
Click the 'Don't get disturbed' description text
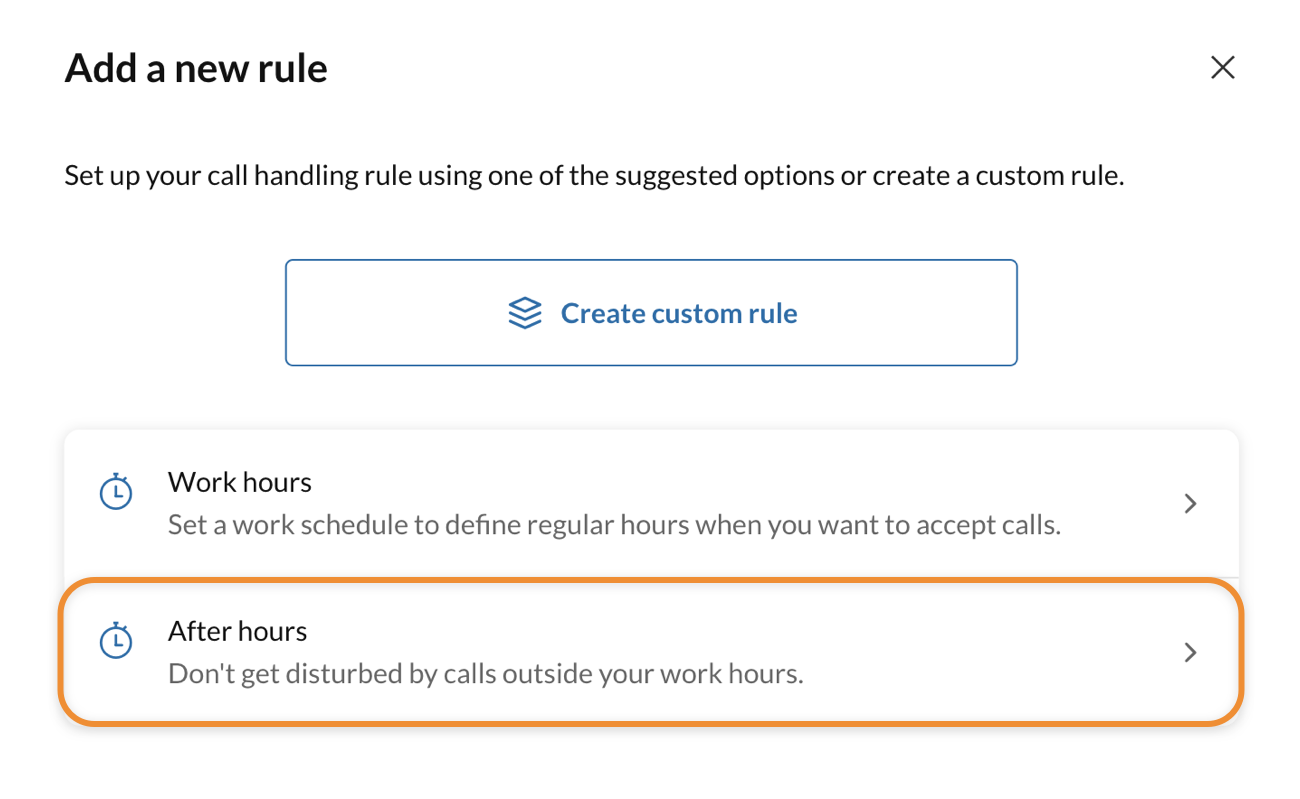(485, 674)
